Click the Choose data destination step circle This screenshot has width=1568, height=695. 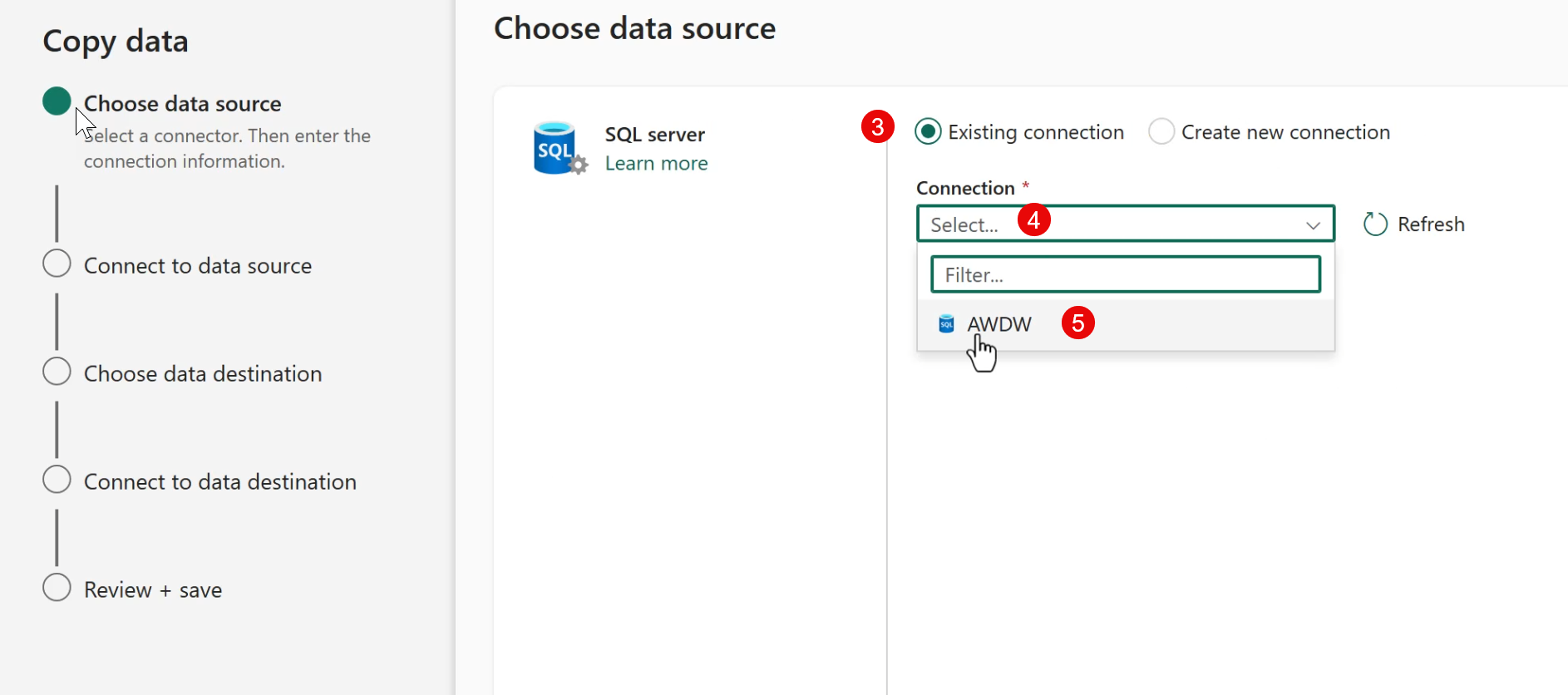57,372
